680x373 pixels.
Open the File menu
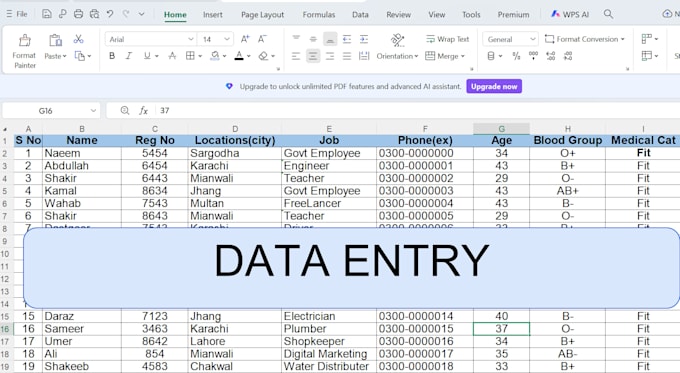click(17, 14)
